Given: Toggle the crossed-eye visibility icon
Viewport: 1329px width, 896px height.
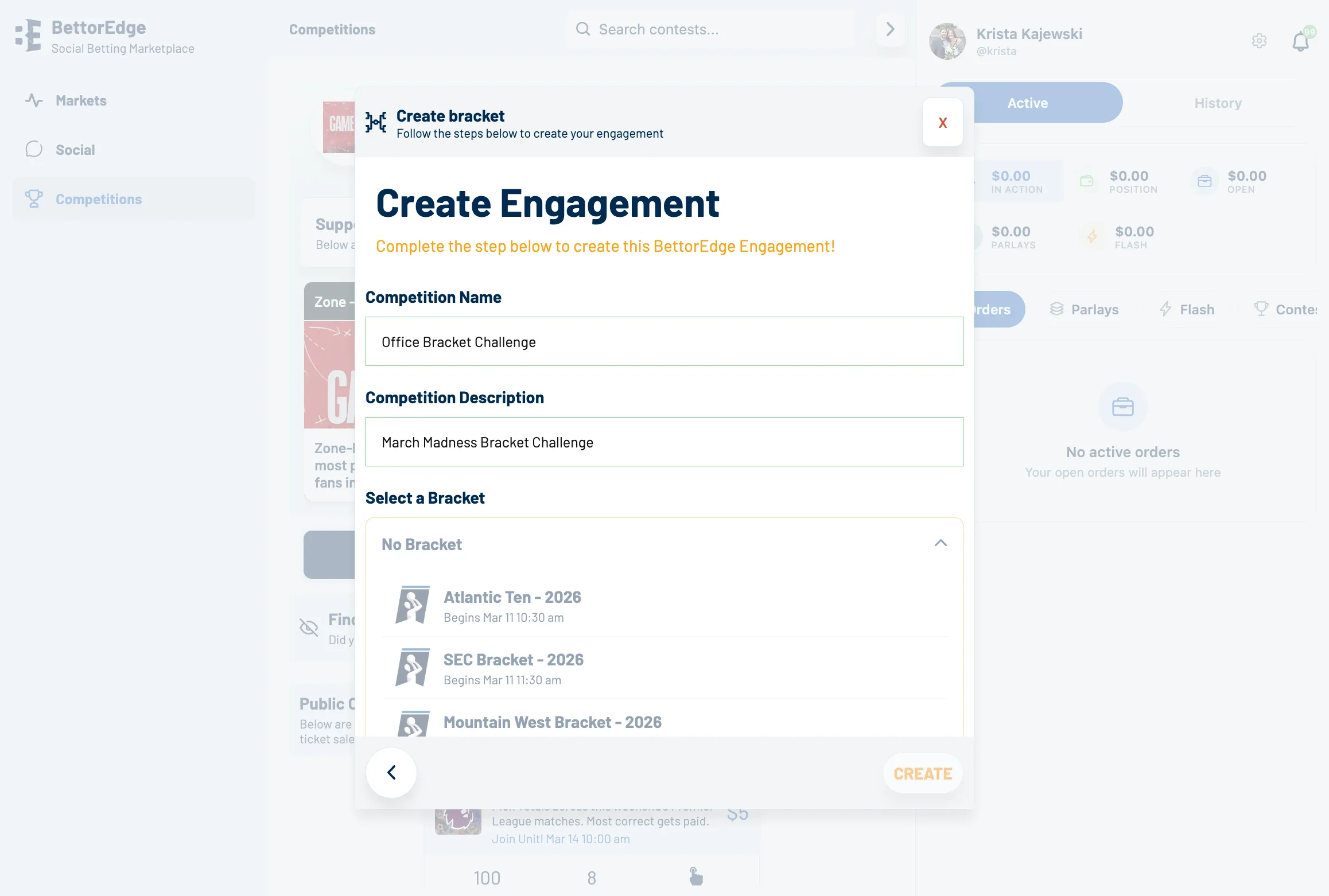Looking at the screenshot, I should pyautogui.click(x=309, y=628).
